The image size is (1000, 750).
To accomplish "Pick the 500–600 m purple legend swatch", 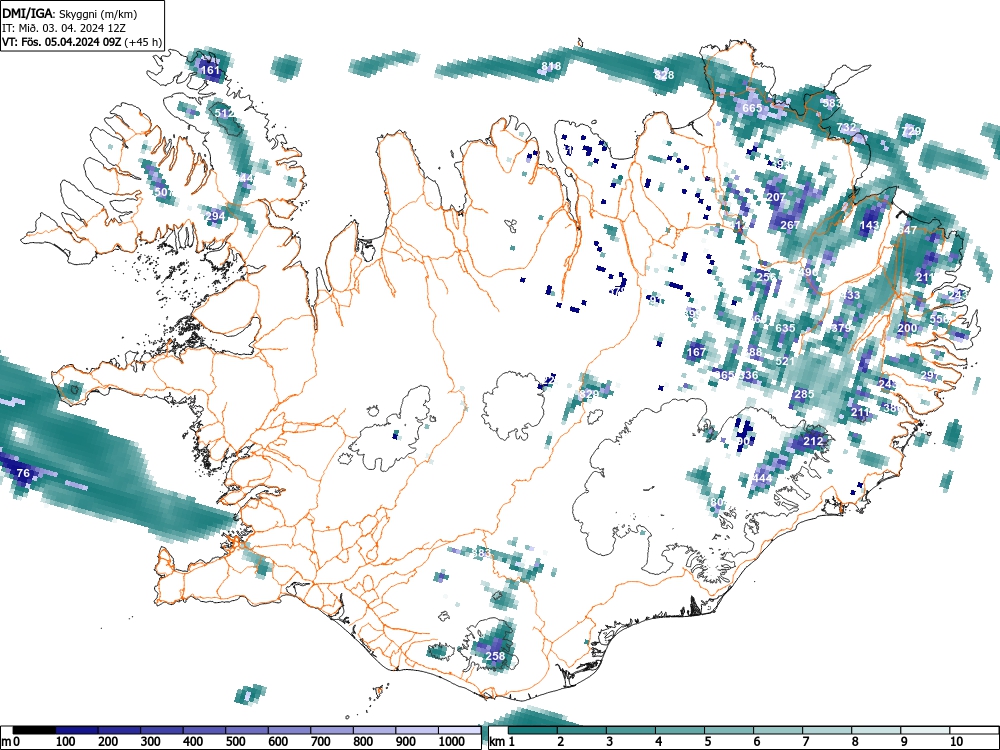I will [247, 730].
